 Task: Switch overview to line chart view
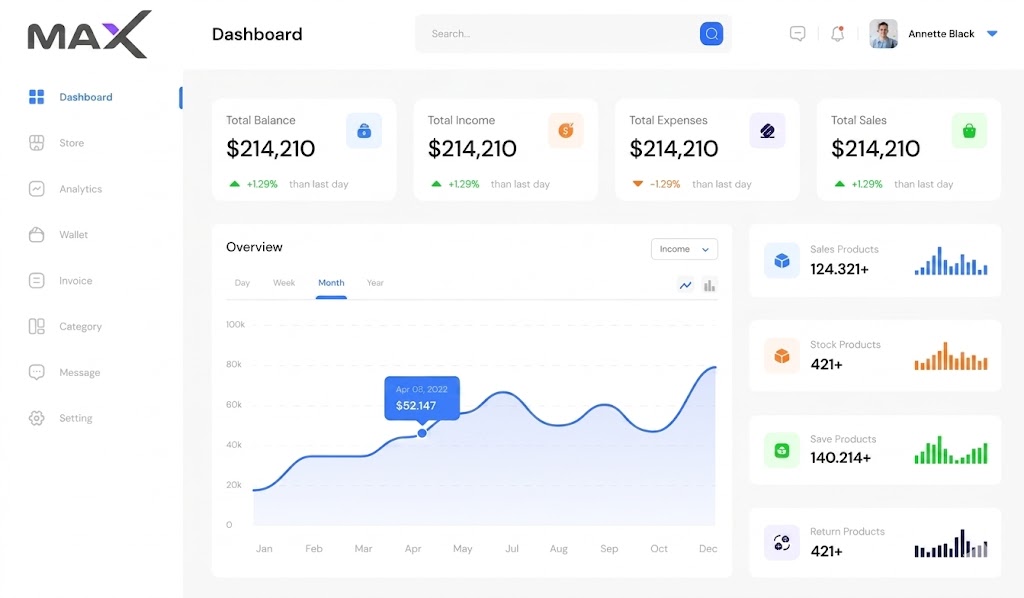click(x=686, y=285)
